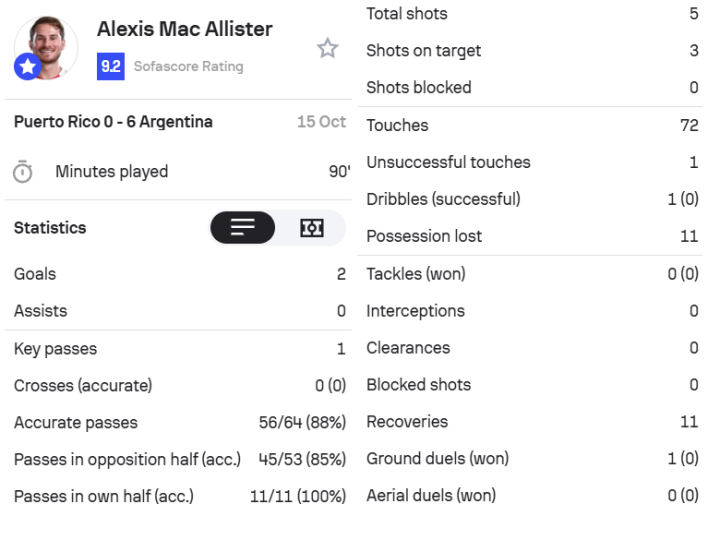Select the Recoveries stat row
This screenshot has width=720, height=540.
point(531,422)
